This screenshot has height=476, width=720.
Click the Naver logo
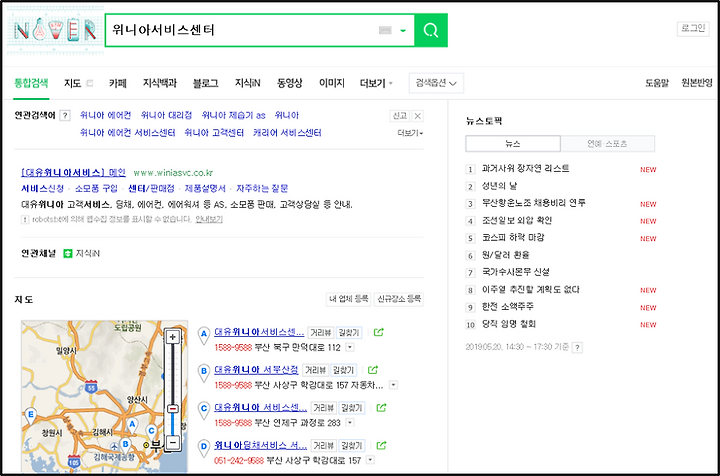55,30
